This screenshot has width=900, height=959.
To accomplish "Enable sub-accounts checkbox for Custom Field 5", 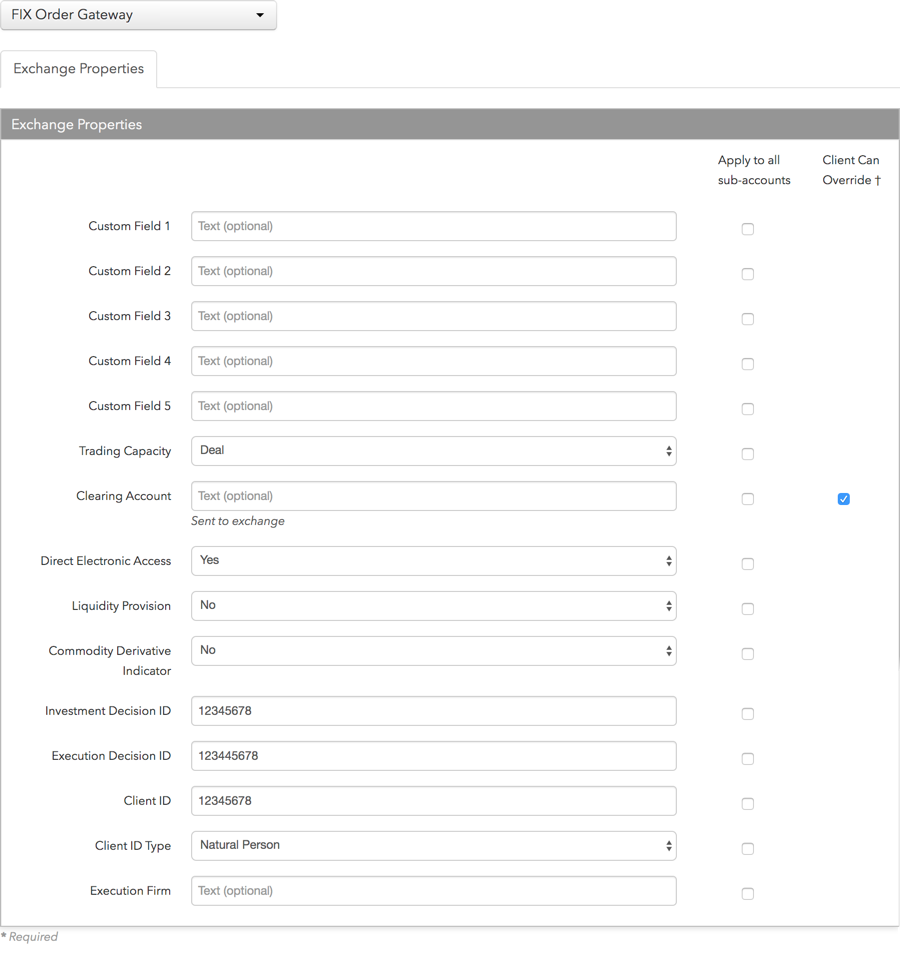I will (747, 409).
